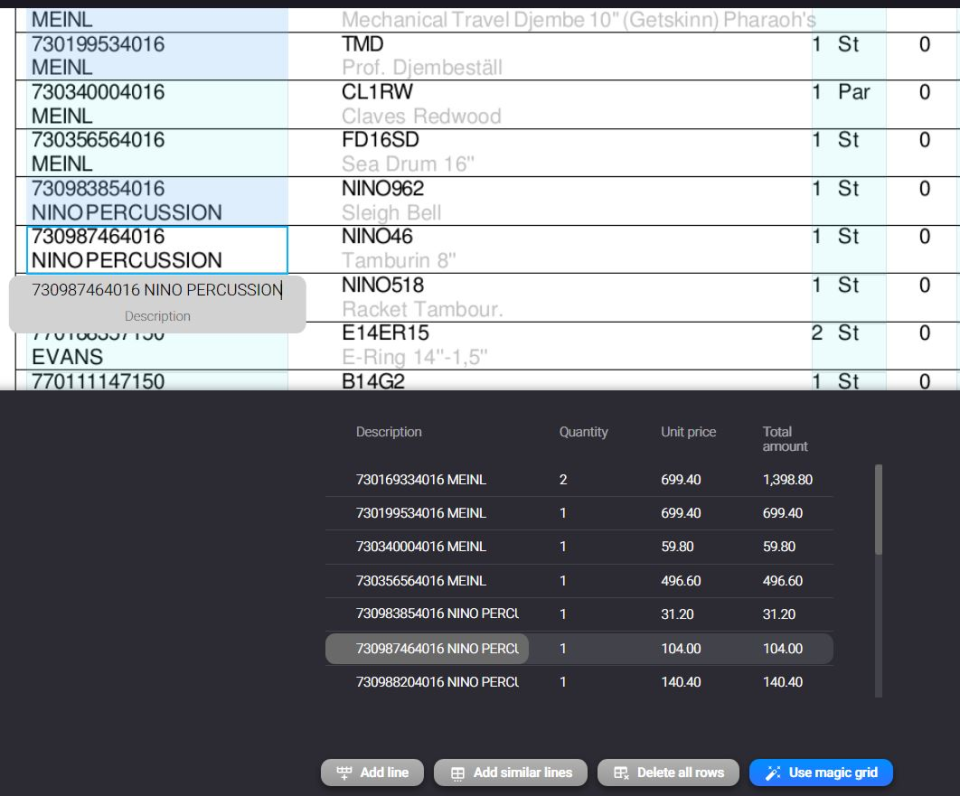Click the Add similar lines button
The width and height of the screenshot is (960, 796).
pos(510,772)
